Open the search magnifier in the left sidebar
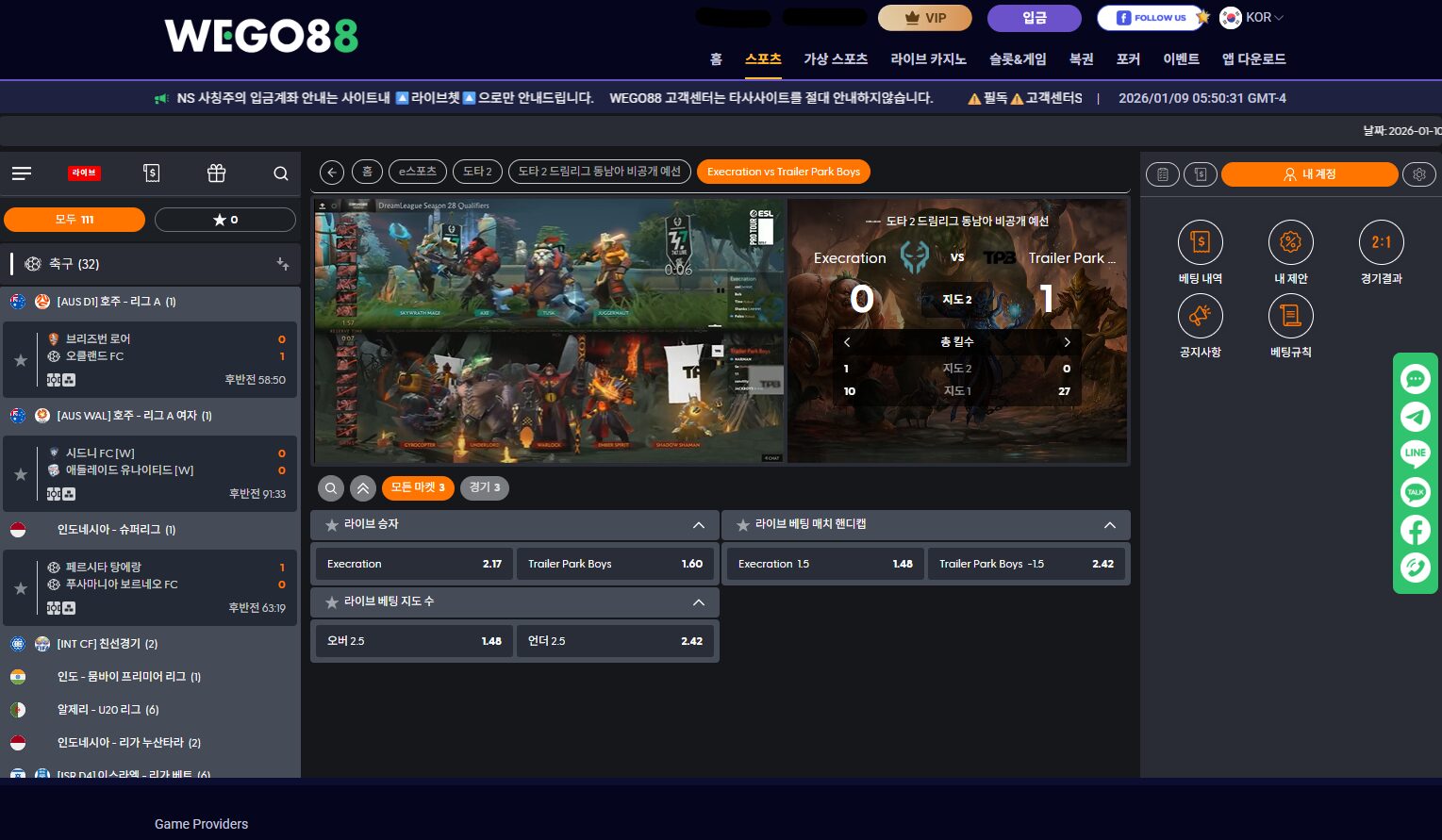Image resolution: width=1442 pixels, height=840 pixels. [280, 173]
